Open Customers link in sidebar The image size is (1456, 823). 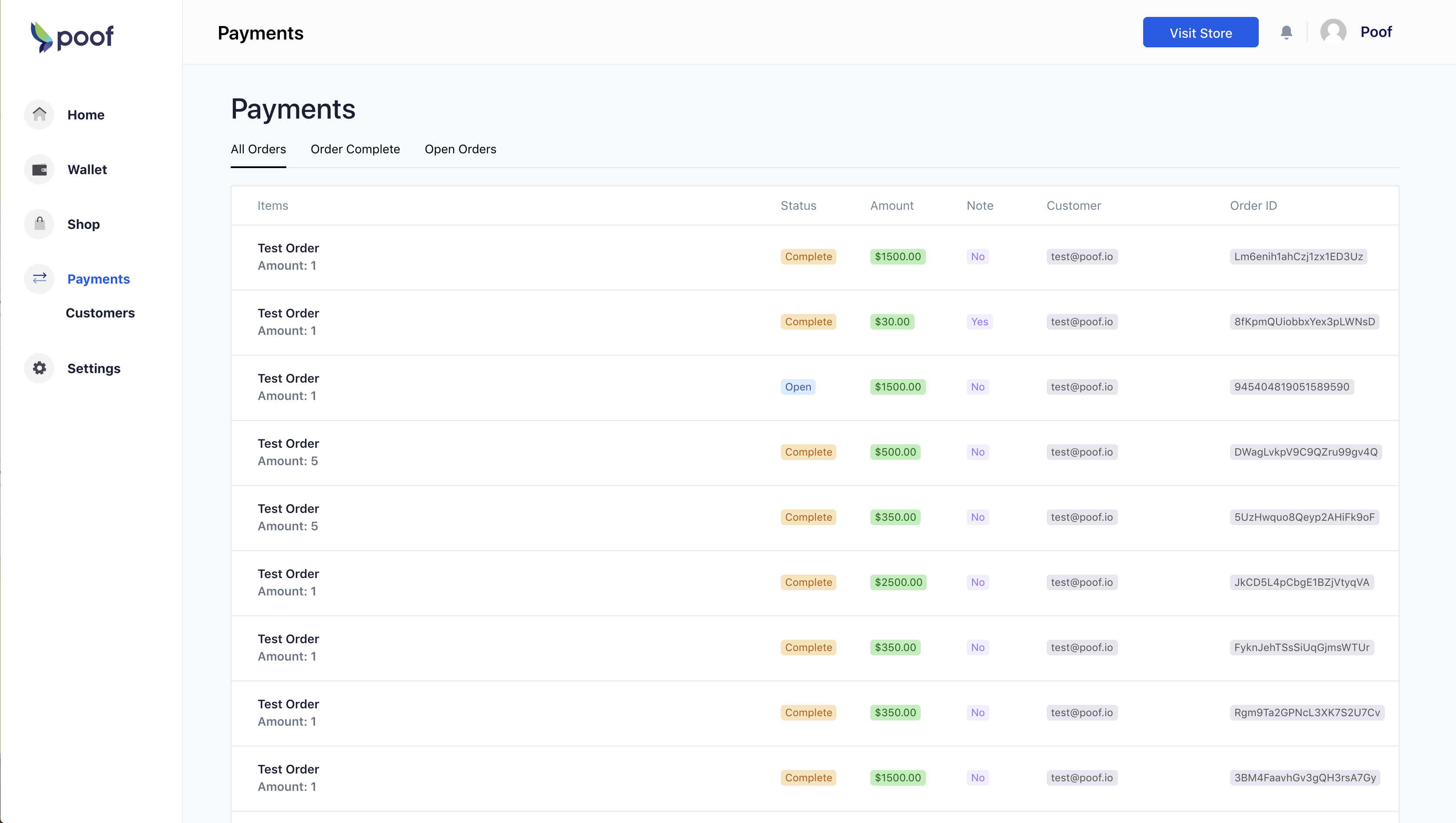[x=100, y=313]
